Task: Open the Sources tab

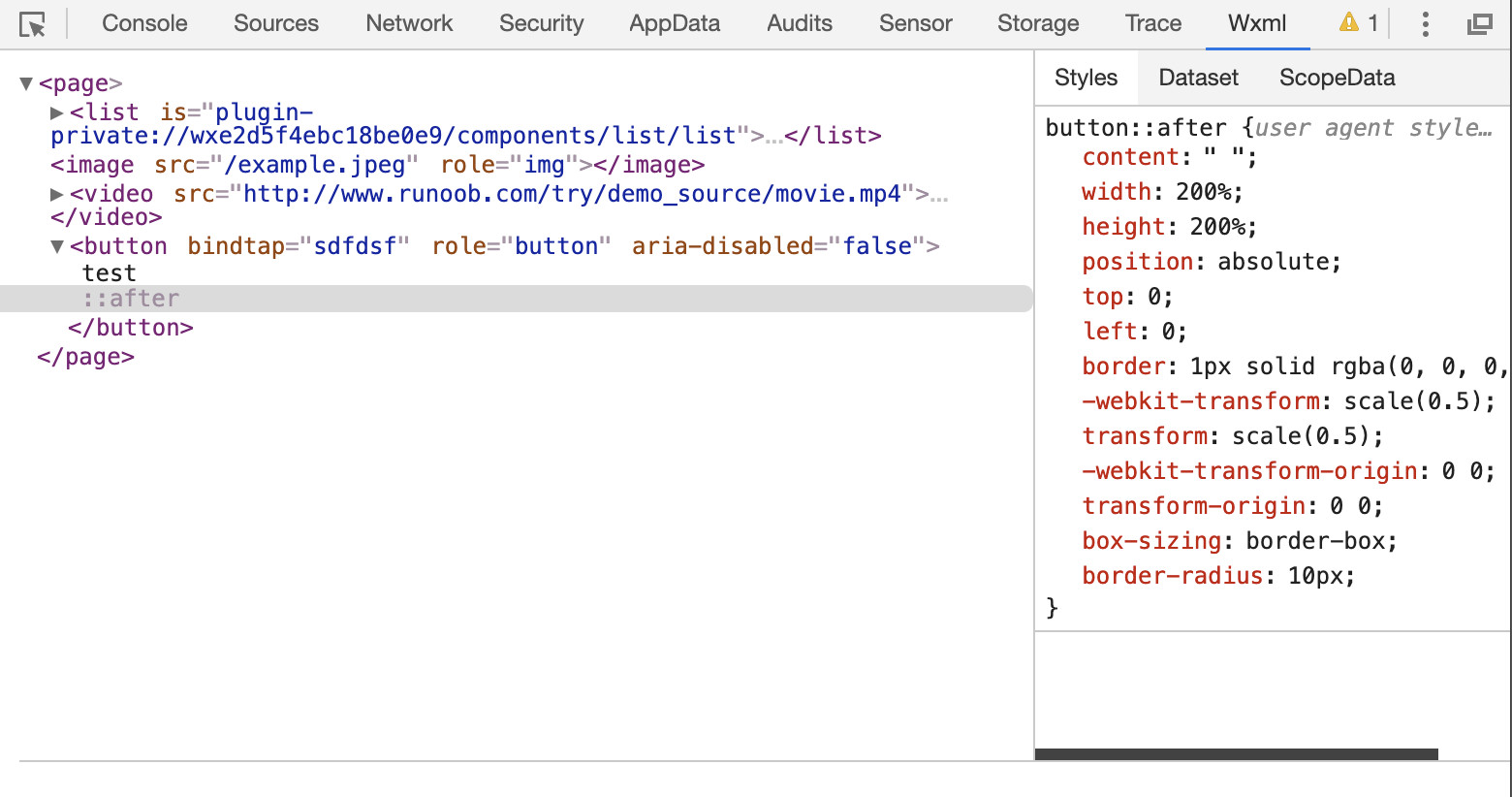Action: [x=276, y=23]
